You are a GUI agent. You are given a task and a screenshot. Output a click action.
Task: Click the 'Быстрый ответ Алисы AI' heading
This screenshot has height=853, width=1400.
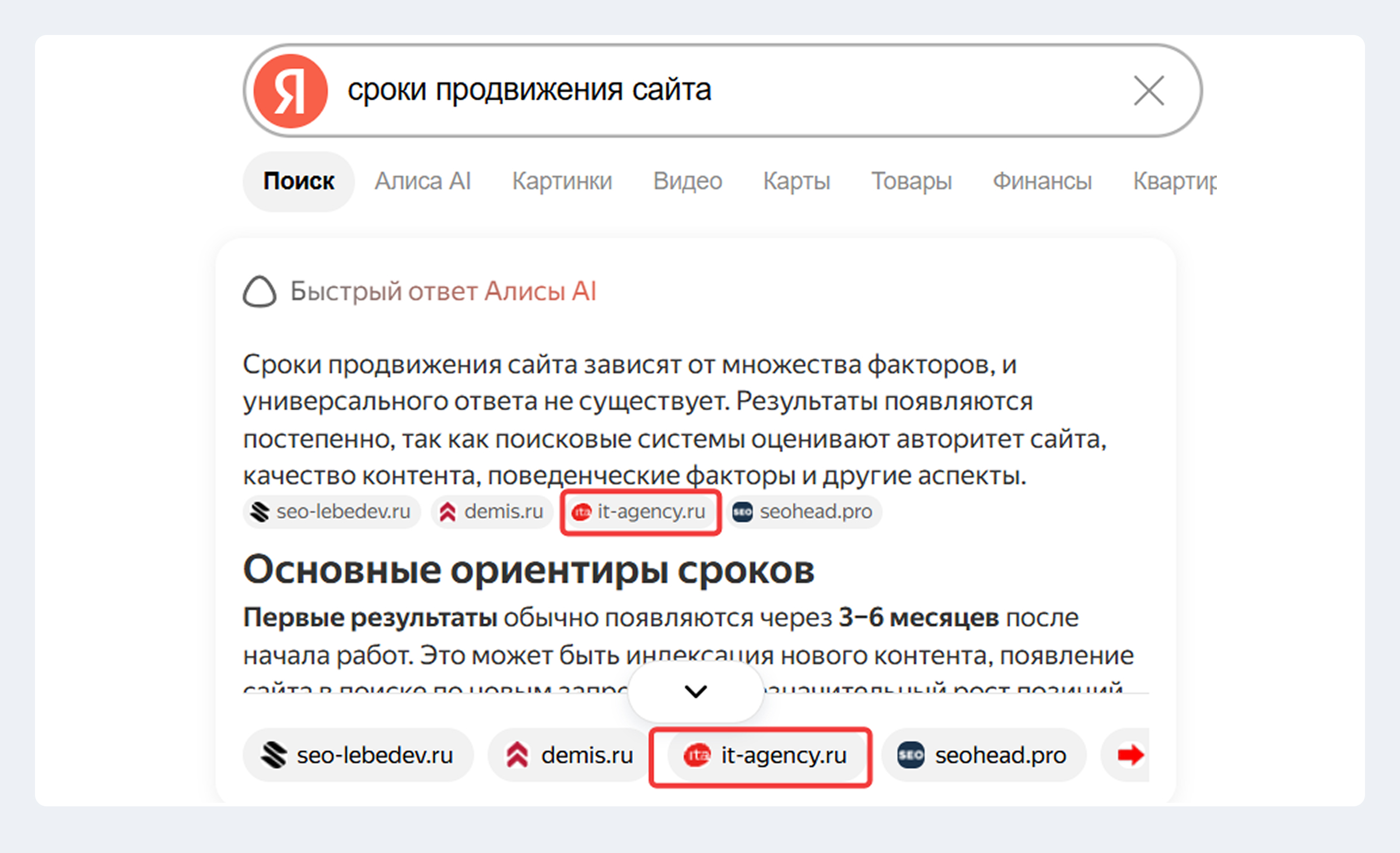pos(443,291)
